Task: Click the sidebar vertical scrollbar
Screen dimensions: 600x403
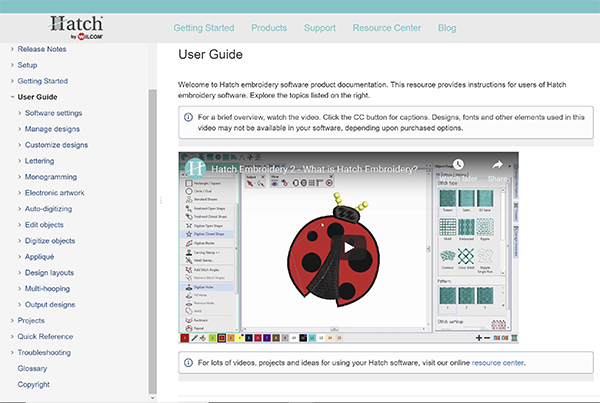Action: point(152,241)
